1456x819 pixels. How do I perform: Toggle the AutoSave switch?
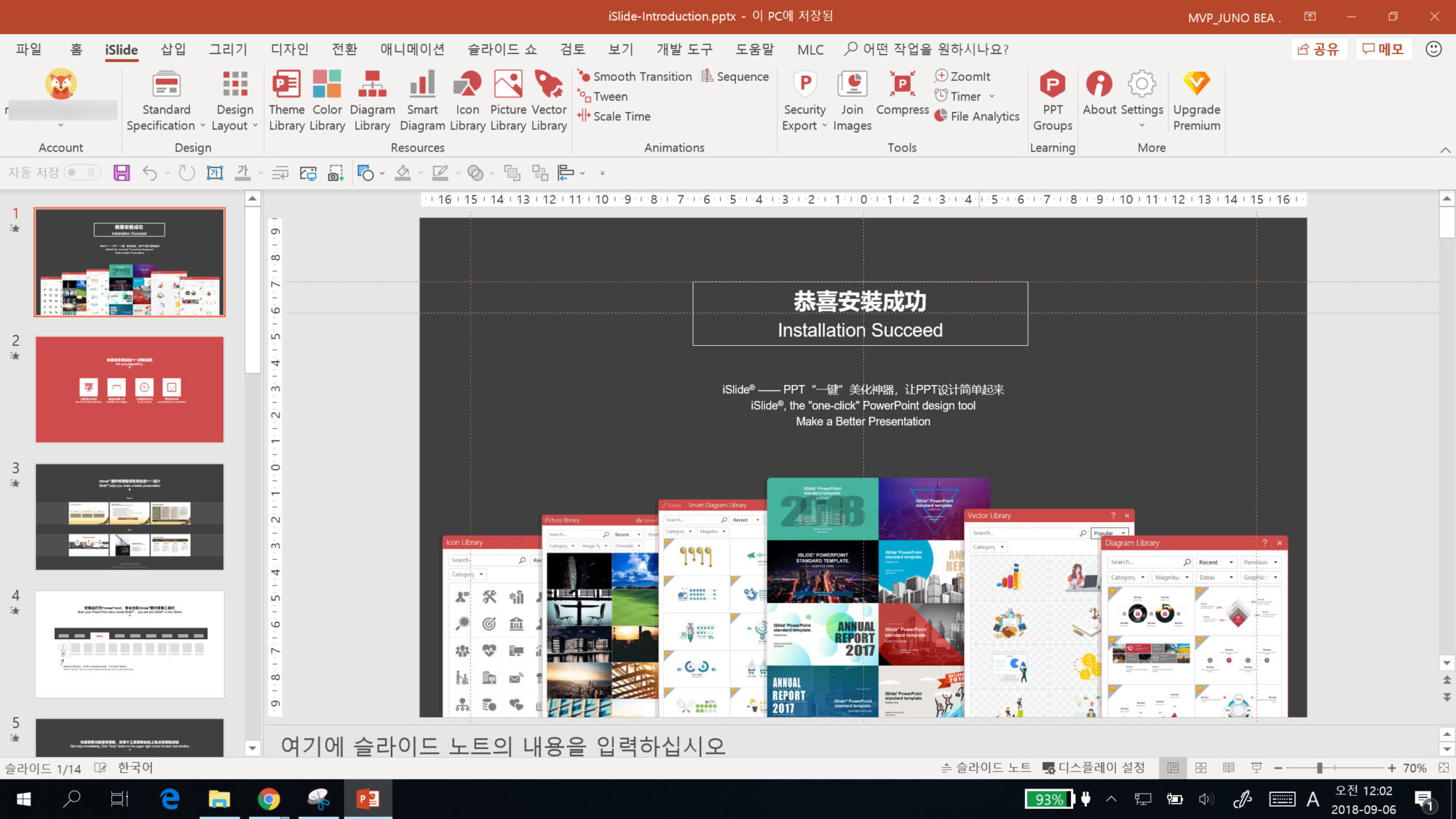(82, 173)
